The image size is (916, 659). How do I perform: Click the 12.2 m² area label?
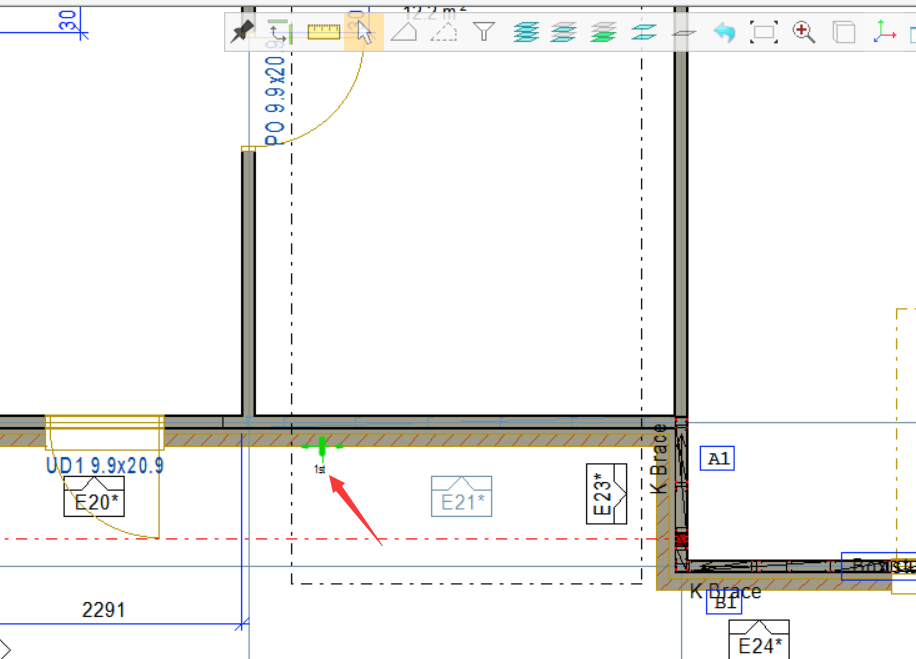coord(434,11)
